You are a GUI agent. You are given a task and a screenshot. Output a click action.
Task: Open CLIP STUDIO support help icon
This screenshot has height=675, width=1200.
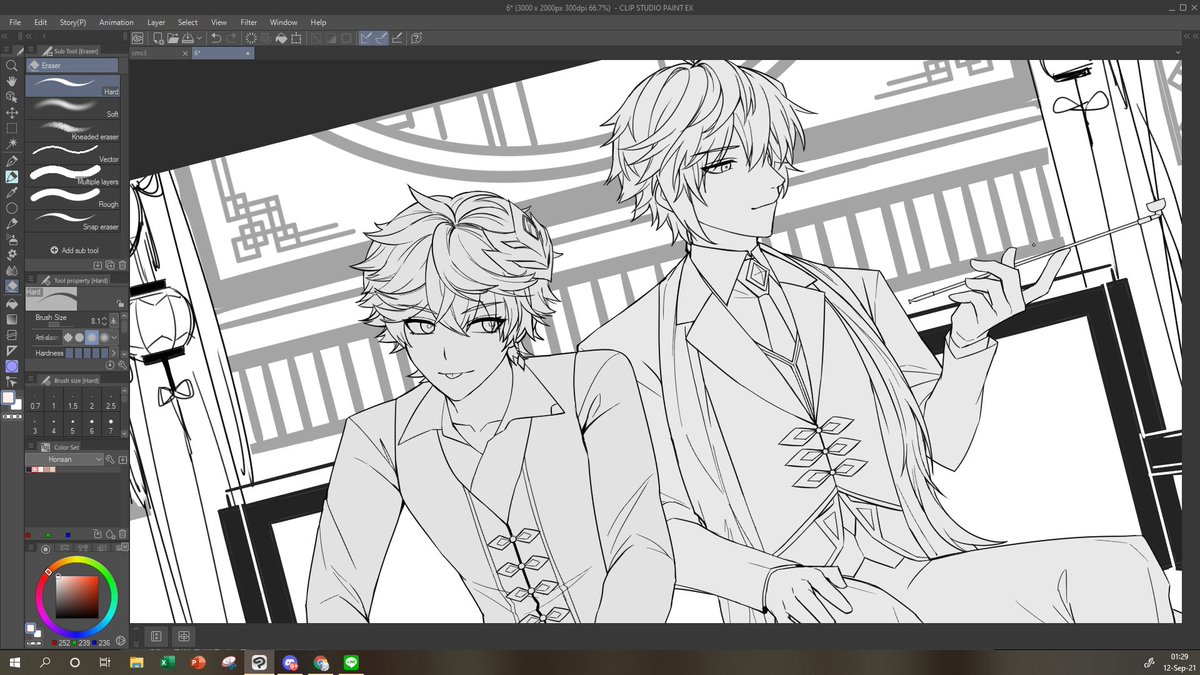[x=416, y=38]
